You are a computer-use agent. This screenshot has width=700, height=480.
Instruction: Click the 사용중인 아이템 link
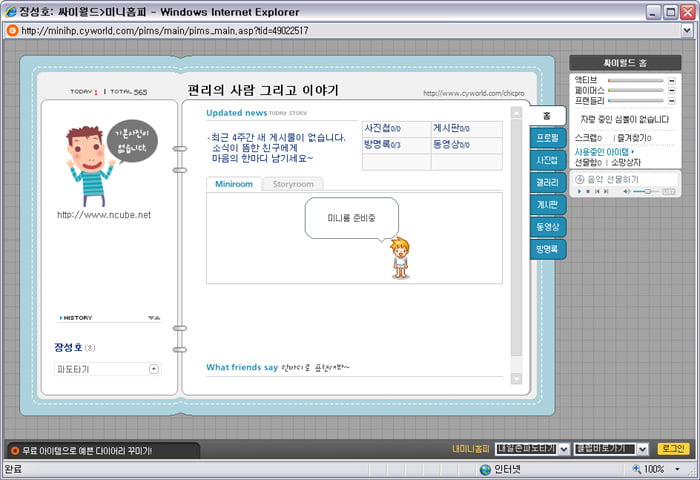[604, 152]
